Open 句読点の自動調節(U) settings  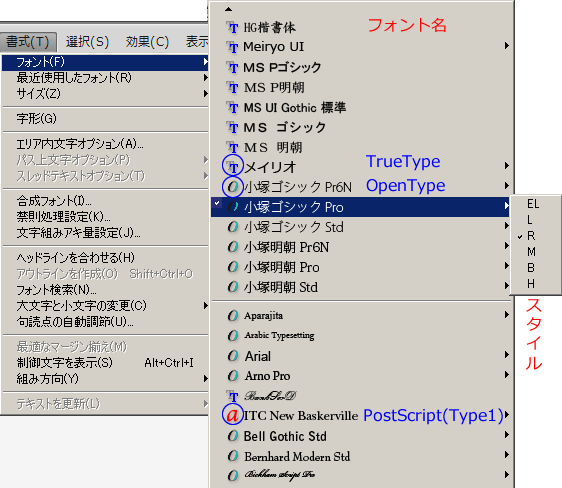click(105, 322)
